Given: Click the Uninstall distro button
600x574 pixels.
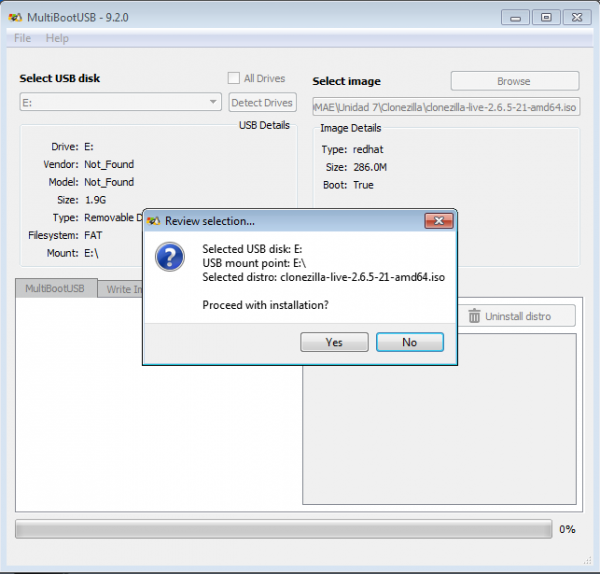Looking at the screenshot, I should click(x=517, y=316).
